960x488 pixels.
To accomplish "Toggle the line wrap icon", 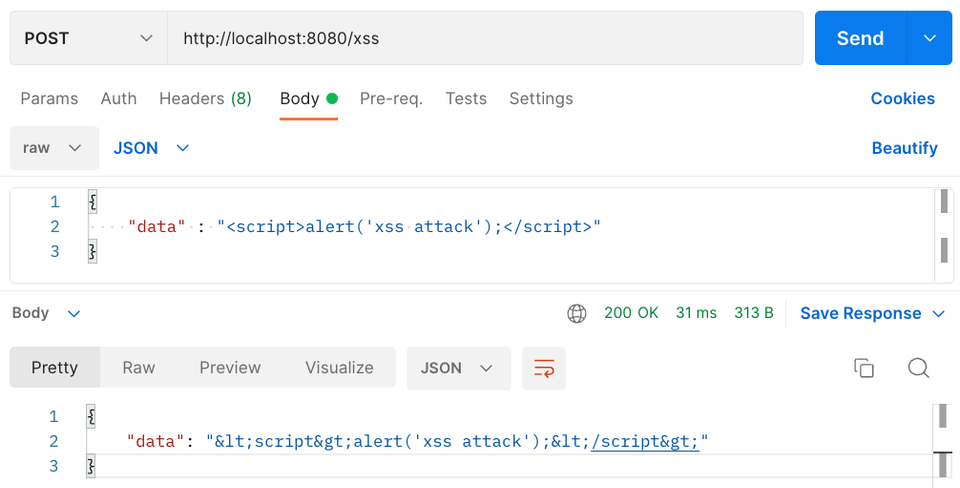I will 544,369.
